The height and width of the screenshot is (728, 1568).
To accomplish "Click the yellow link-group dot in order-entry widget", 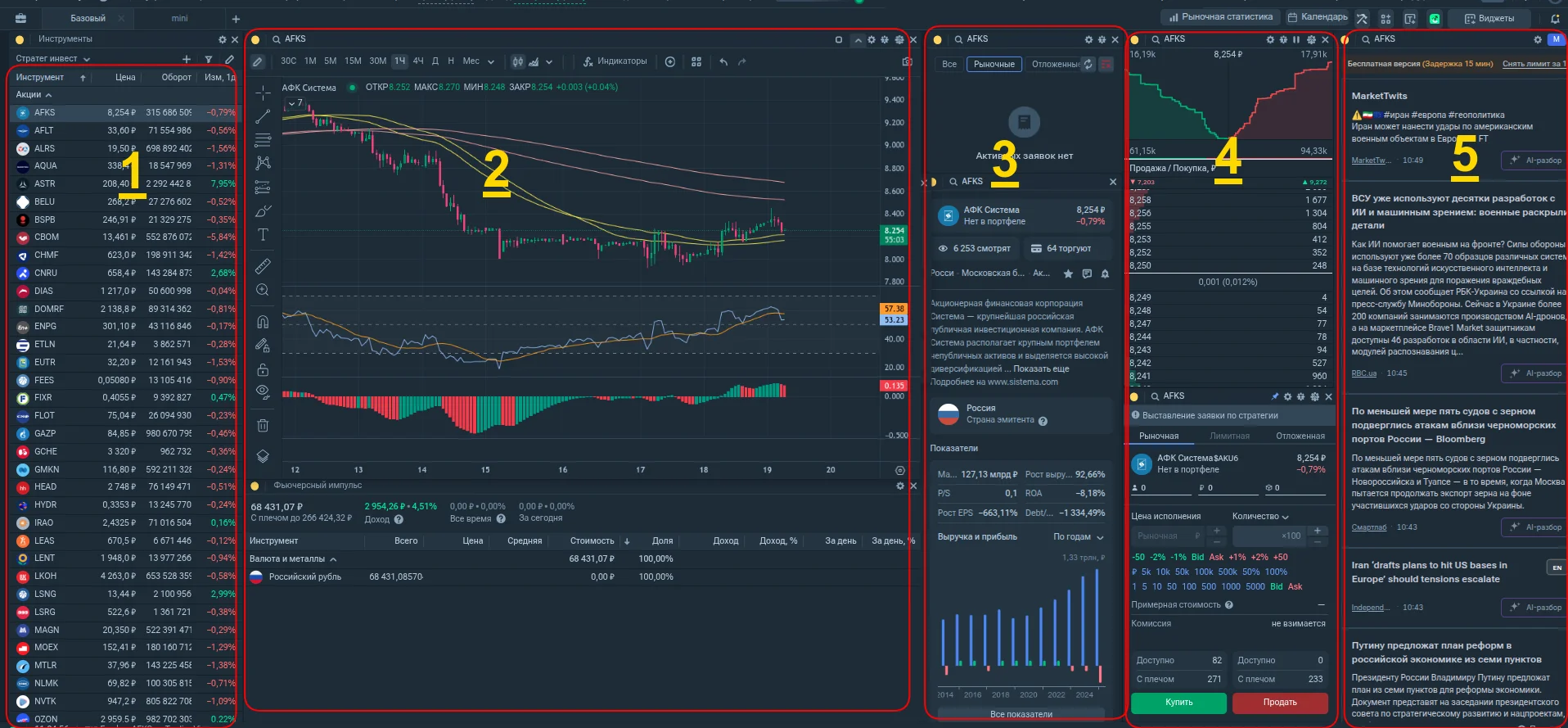I will coord(1133,396).
